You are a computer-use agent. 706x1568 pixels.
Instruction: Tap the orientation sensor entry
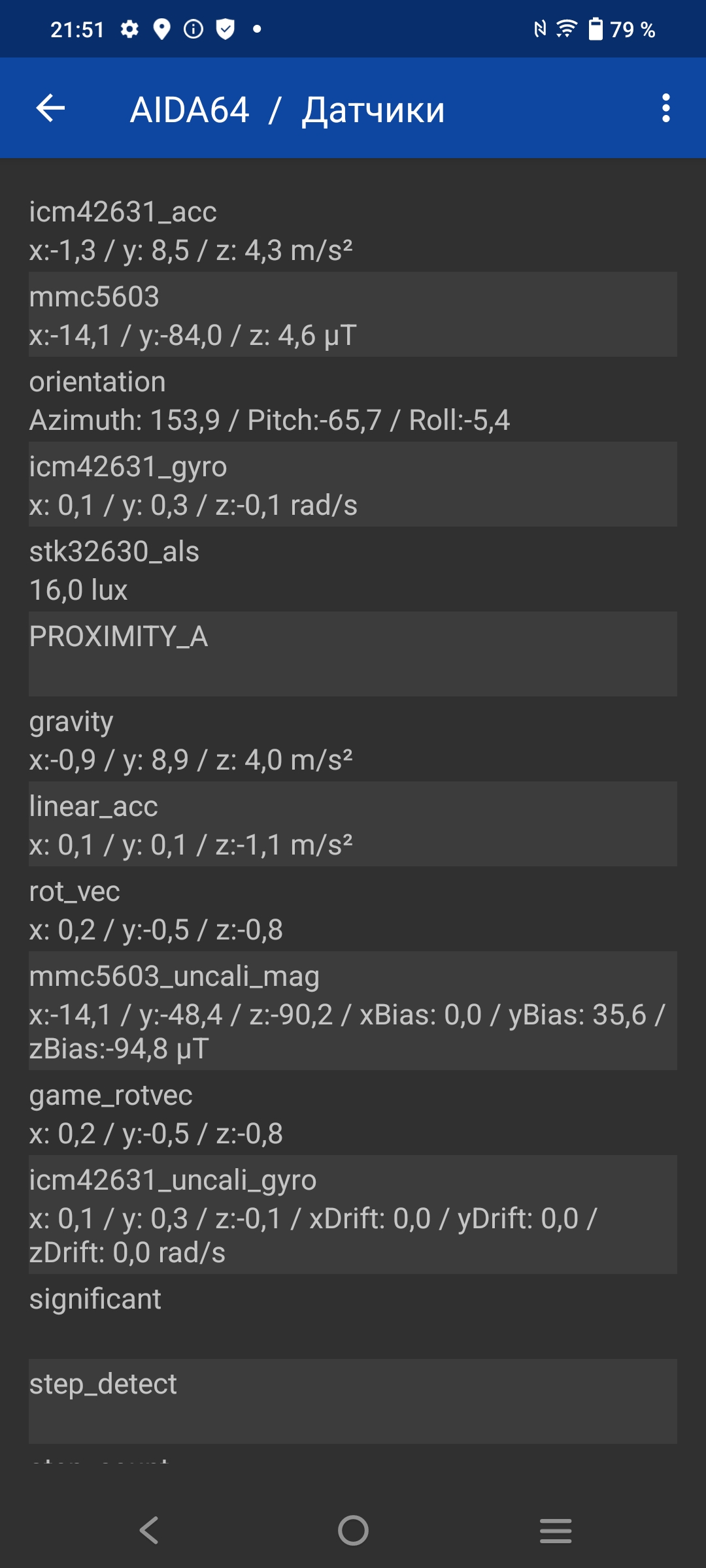point(353,400)
